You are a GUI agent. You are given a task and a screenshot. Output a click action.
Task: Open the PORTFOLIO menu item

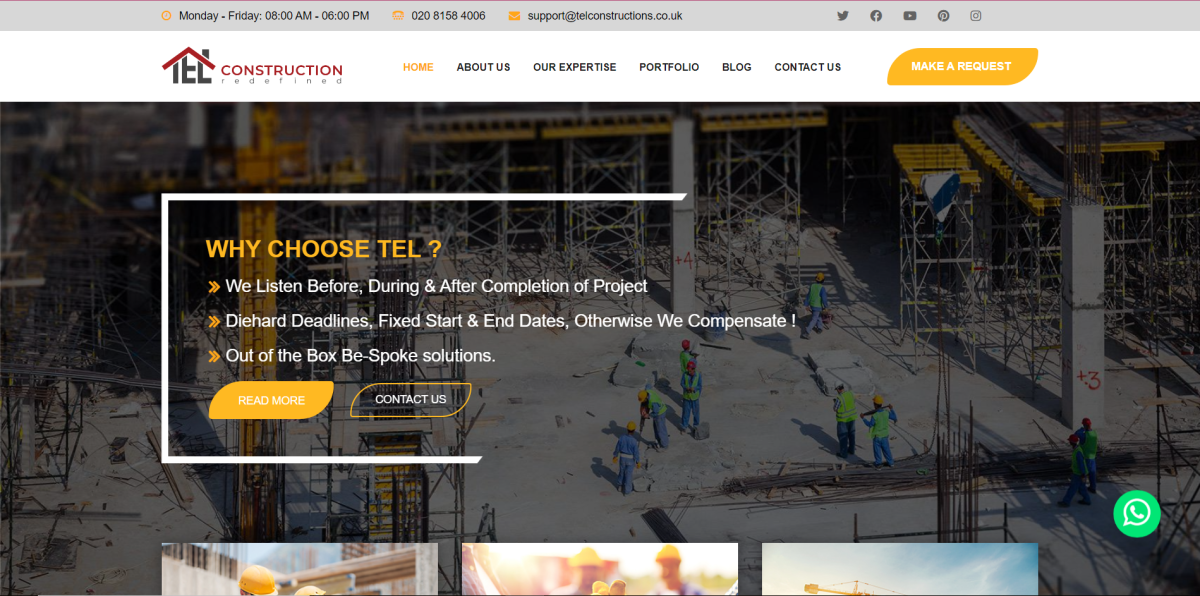pos(668,67)
